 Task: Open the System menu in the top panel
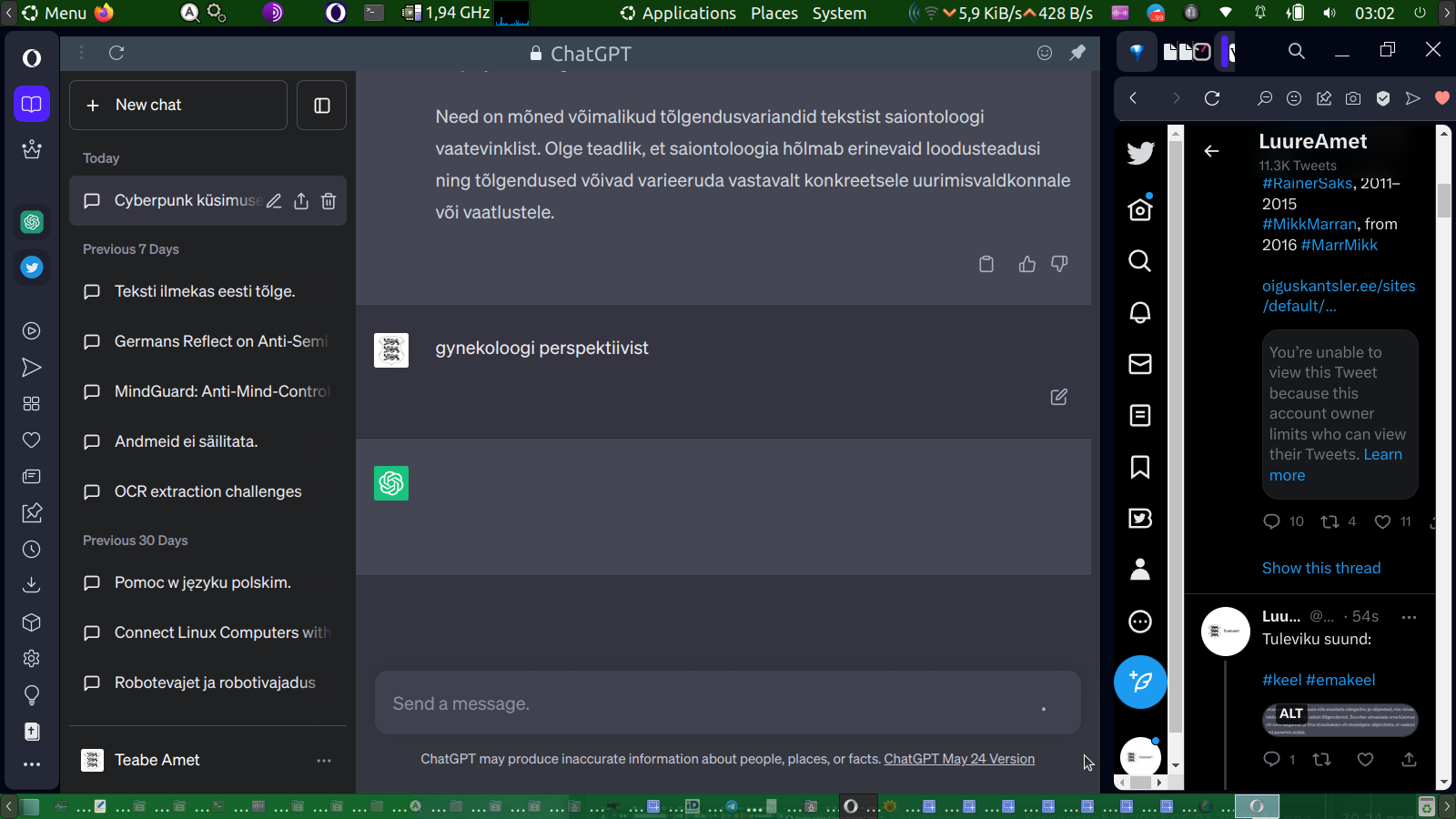point(839,13)
